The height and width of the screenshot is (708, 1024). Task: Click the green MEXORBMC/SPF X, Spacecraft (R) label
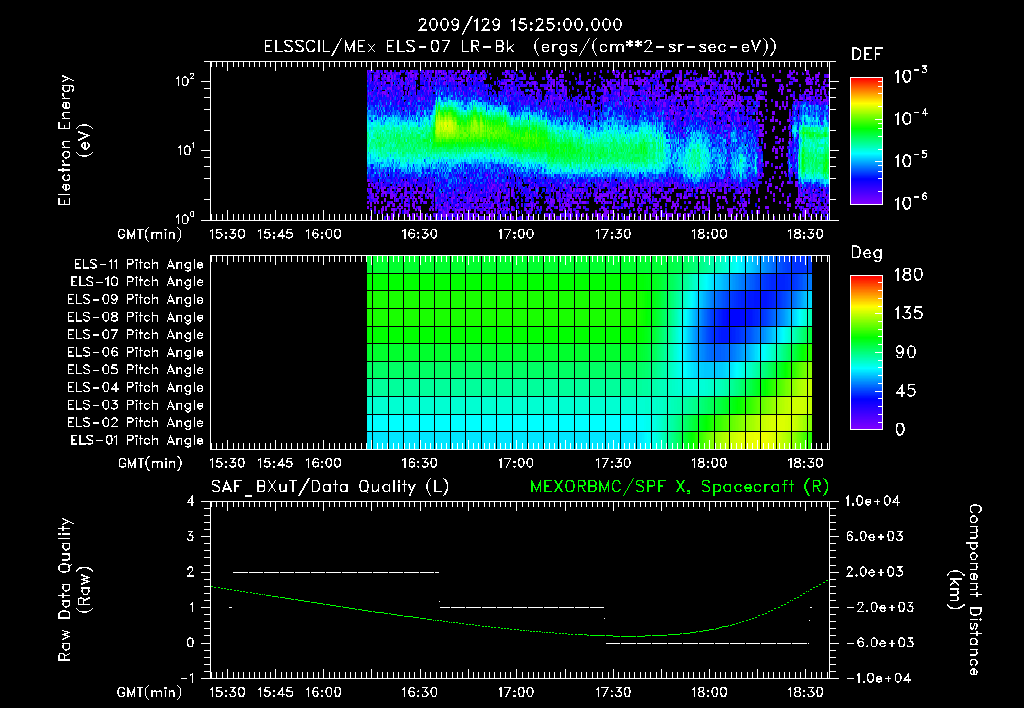point(679,487)
